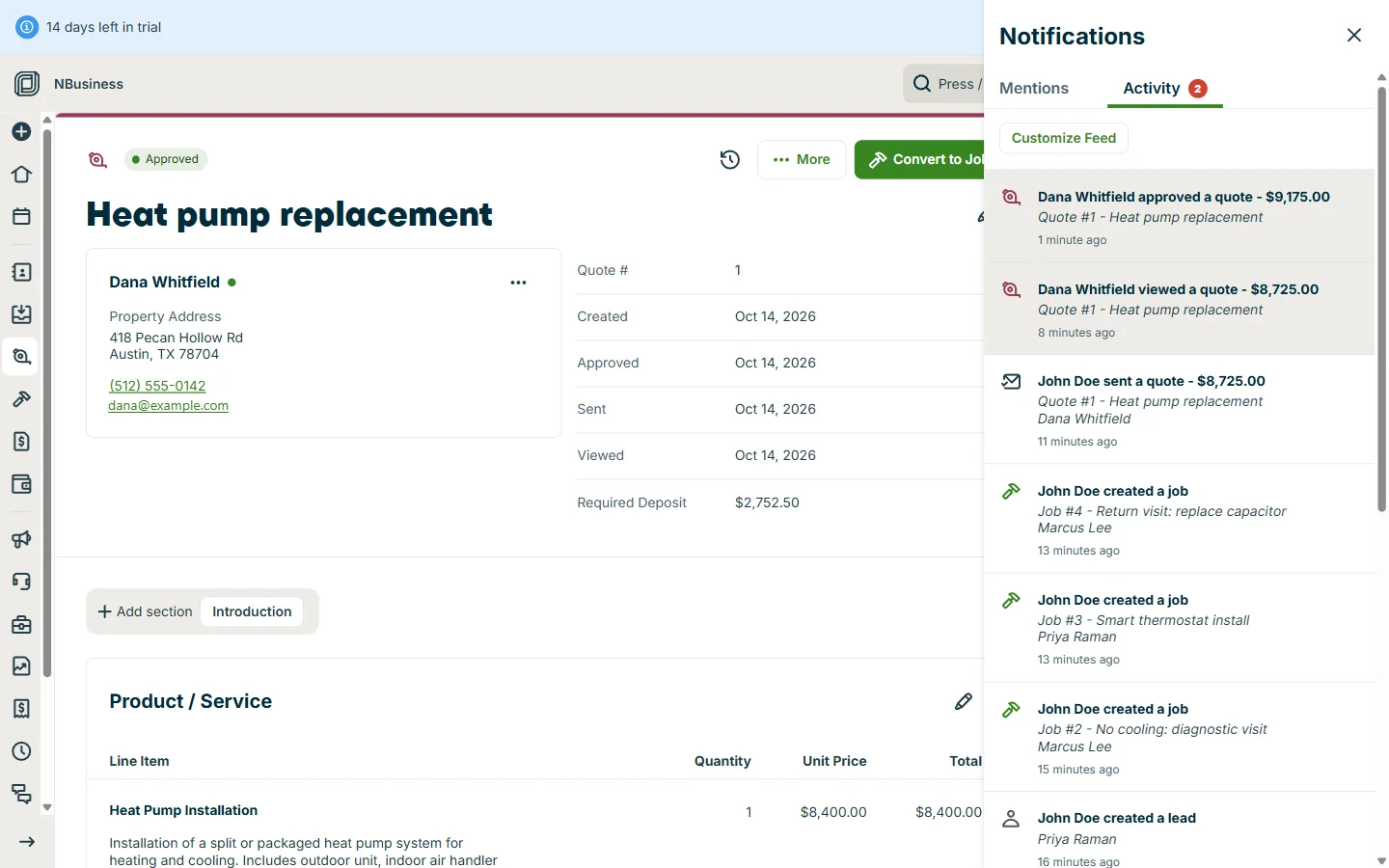
Task: Switch to Activity tab in Notifications
Action: tap(1164, 88)
